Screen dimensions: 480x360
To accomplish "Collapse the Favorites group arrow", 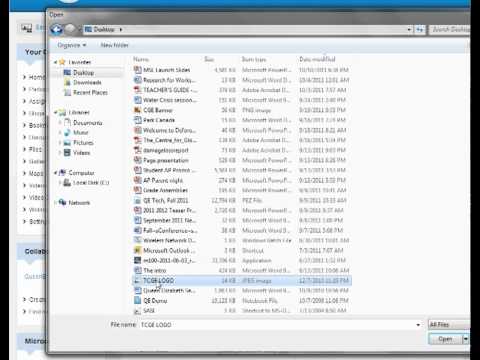I will pyautogui.click(x=55, y=62).
